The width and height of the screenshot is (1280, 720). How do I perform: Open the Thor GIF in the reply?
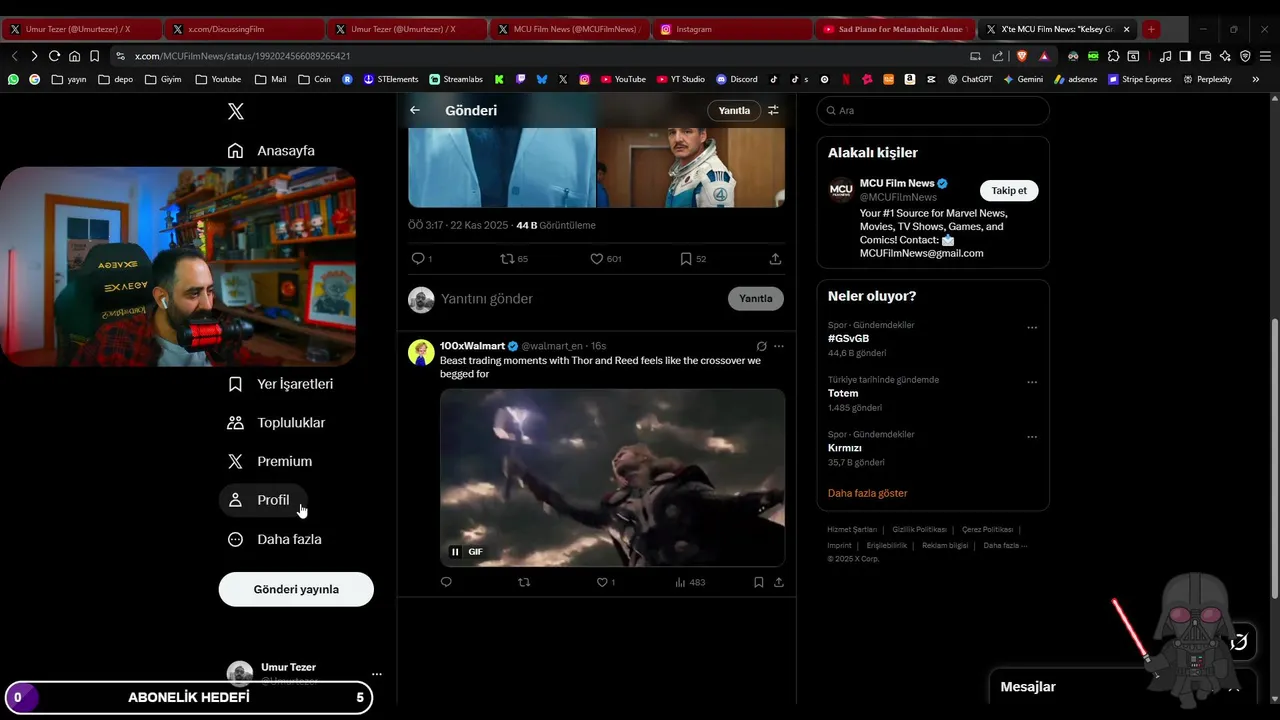coord(612,478)
